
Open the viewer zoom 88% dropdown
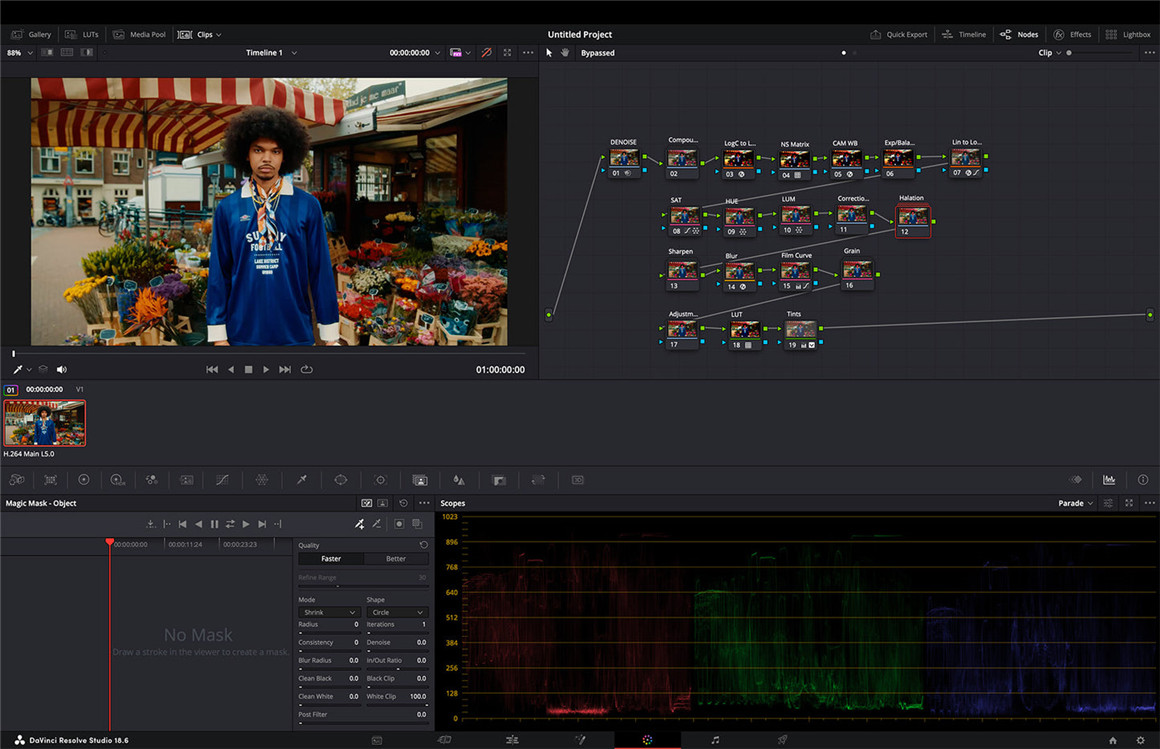click(18, 53)
